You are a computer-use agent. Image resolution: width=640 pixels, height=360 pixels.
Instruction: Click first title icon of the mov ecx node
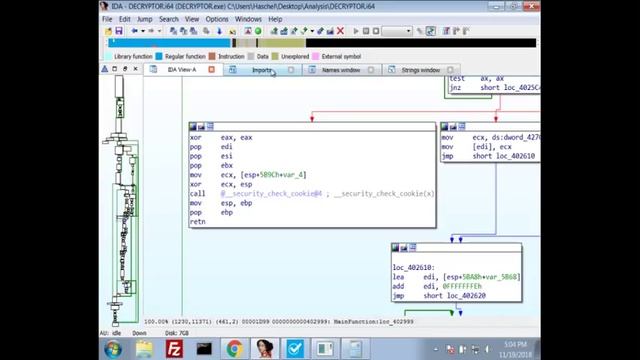tap(444, 127)
